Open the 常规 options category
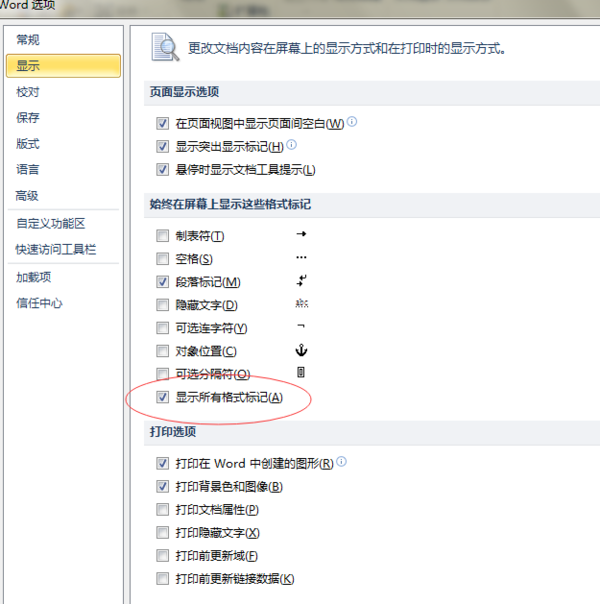This screenshot has height=604, width=600. click(x=27, y=40)
